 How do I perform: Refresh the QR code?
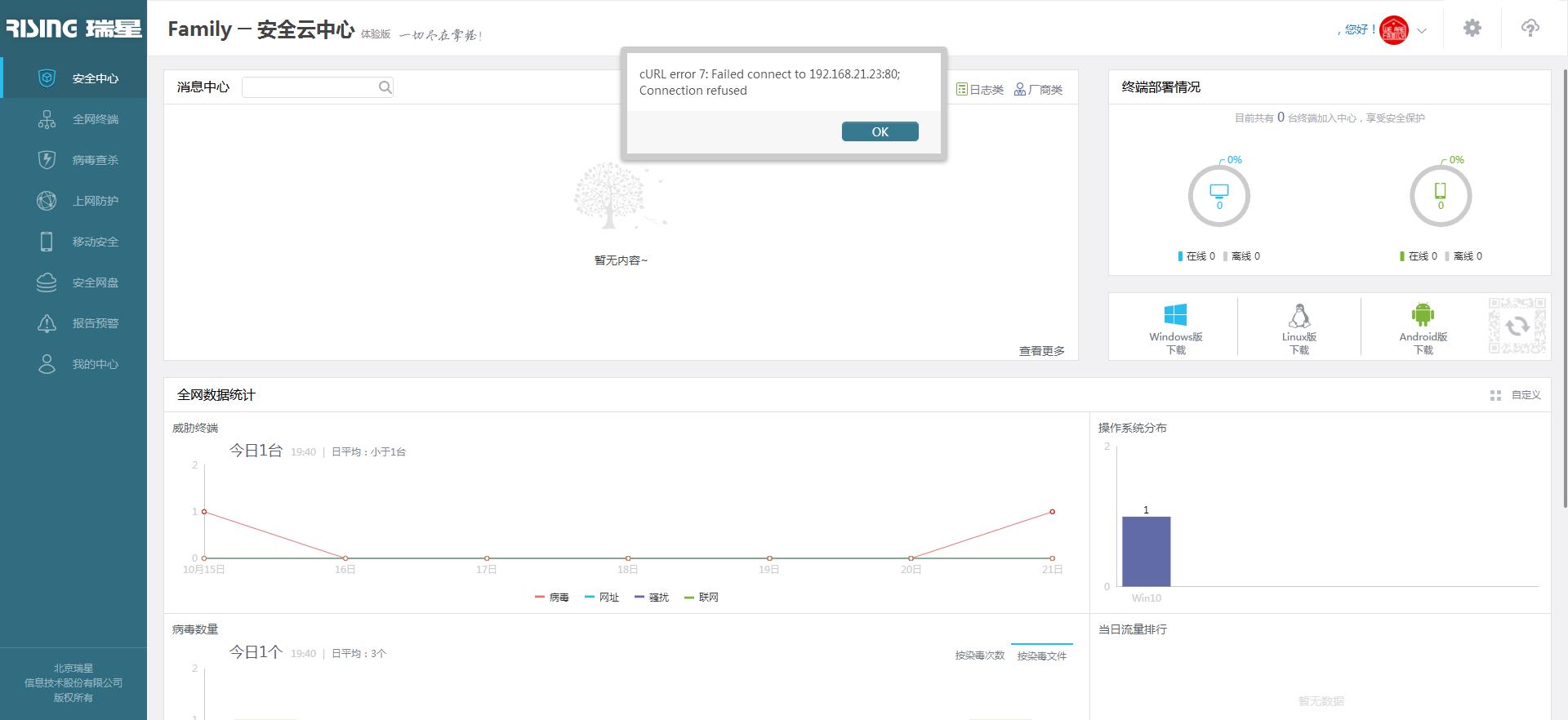point(1517,326)
